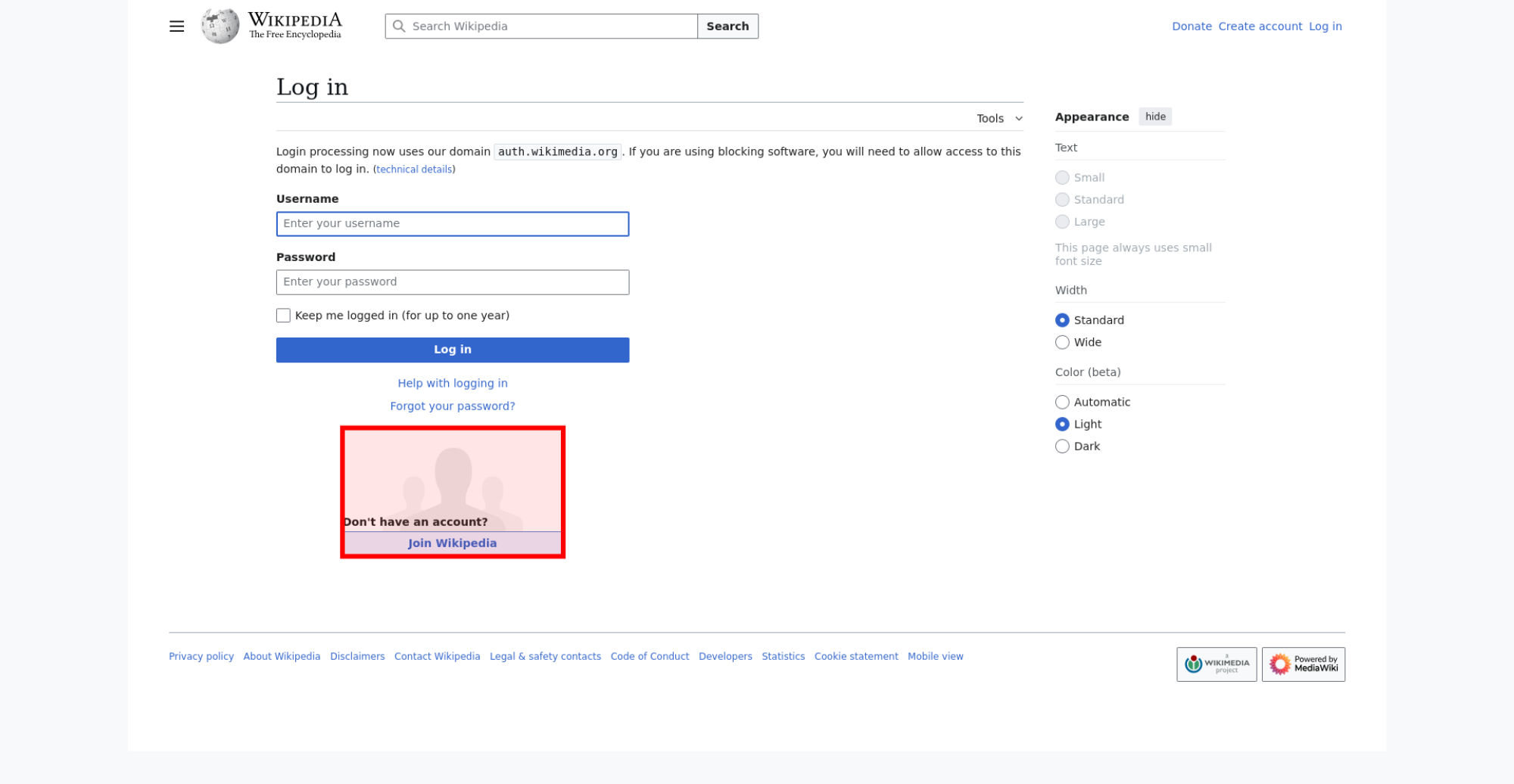Open the hamburger main menu
Image resolution: width=1514 pixels, height=784 pixels.
tap(176, 26)
